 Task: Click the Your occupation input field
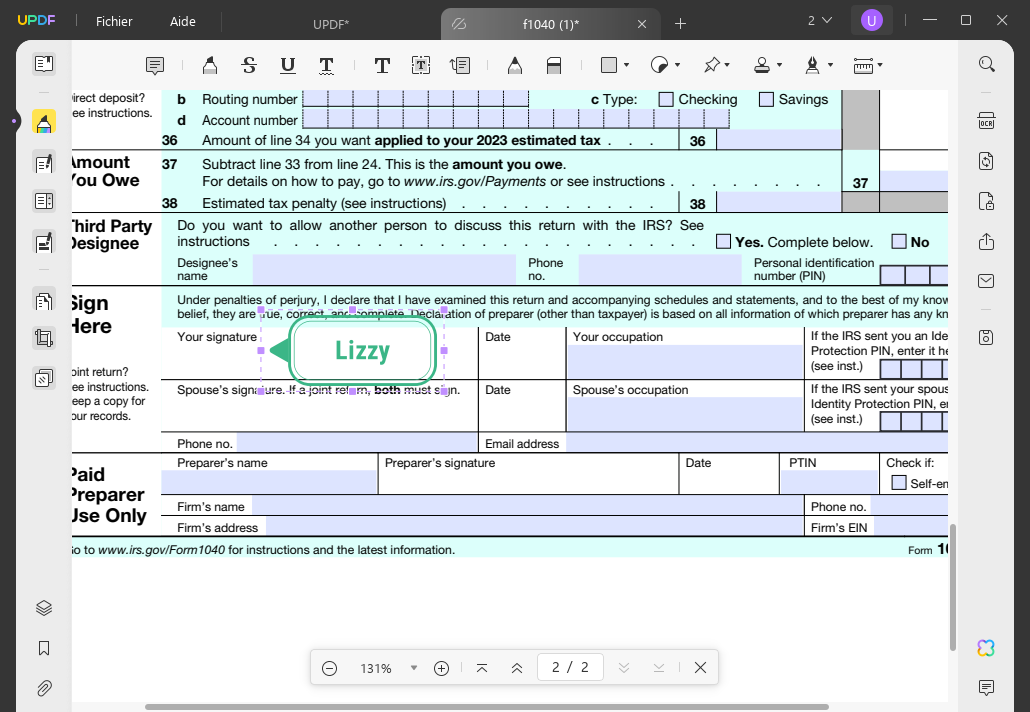(685, 361)
